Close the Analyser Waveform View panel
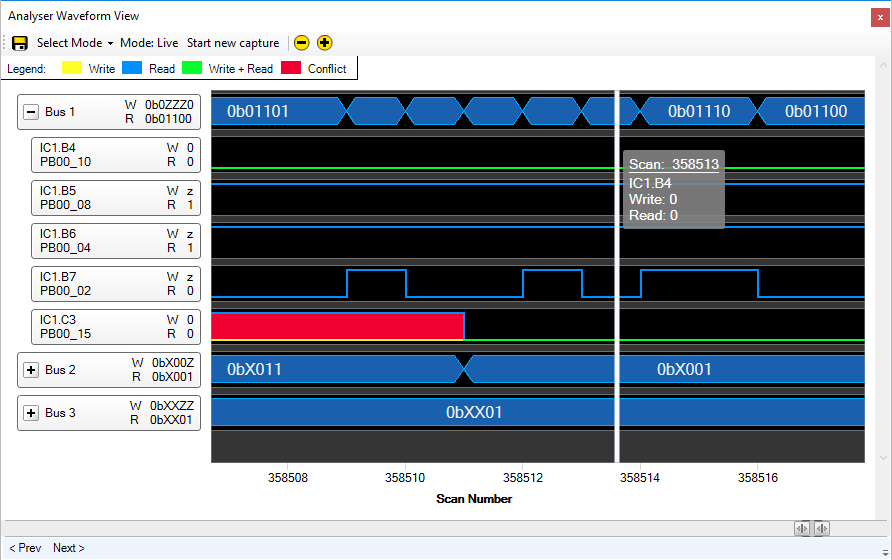 880,18
